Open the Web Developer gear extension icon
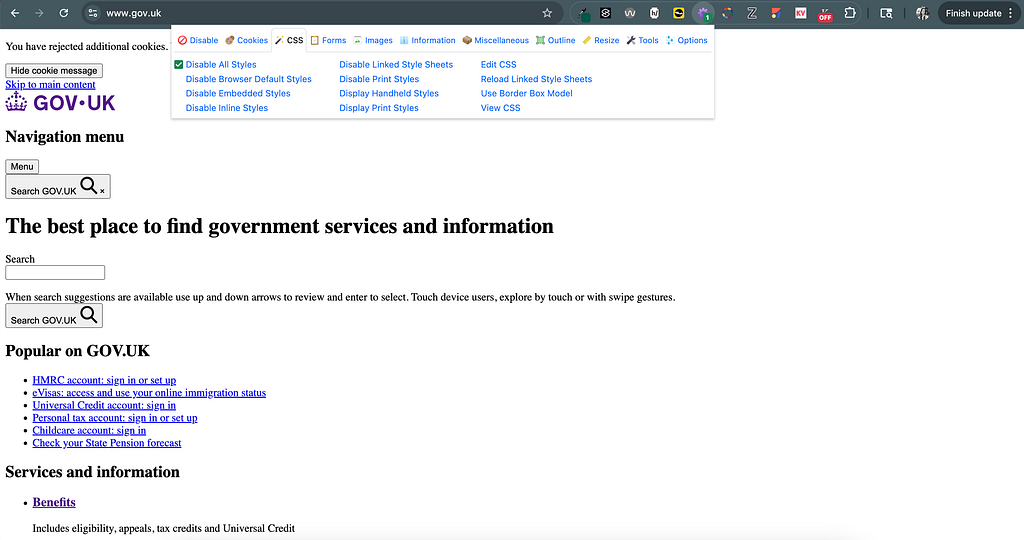Viewport: 1024px width, 540px height. (x=703, y=13)
